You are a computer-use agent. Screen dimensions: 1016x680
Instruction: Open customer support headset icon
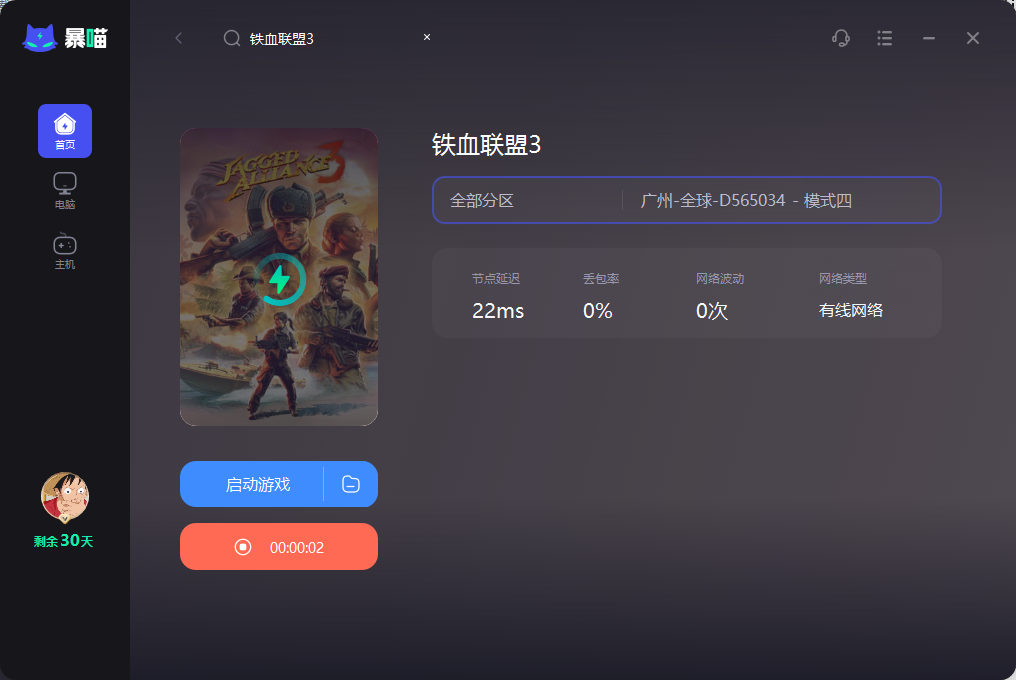click(841, 38)
